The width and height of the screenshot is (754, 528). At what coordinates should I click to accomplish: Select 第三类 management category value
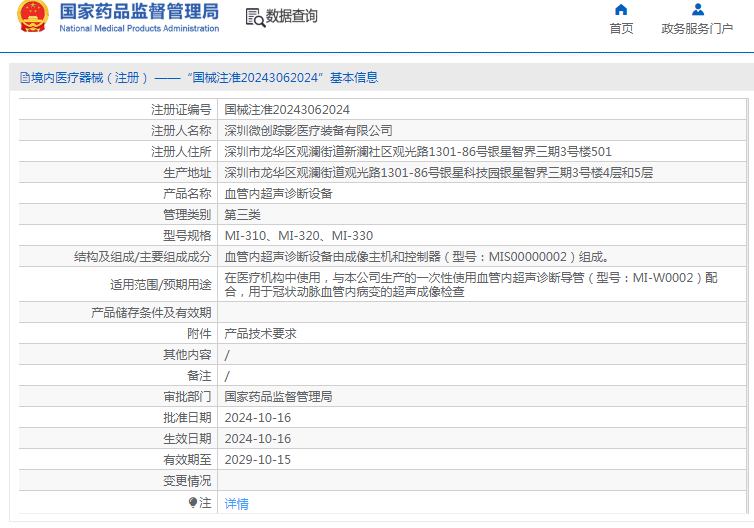[242, 214]
